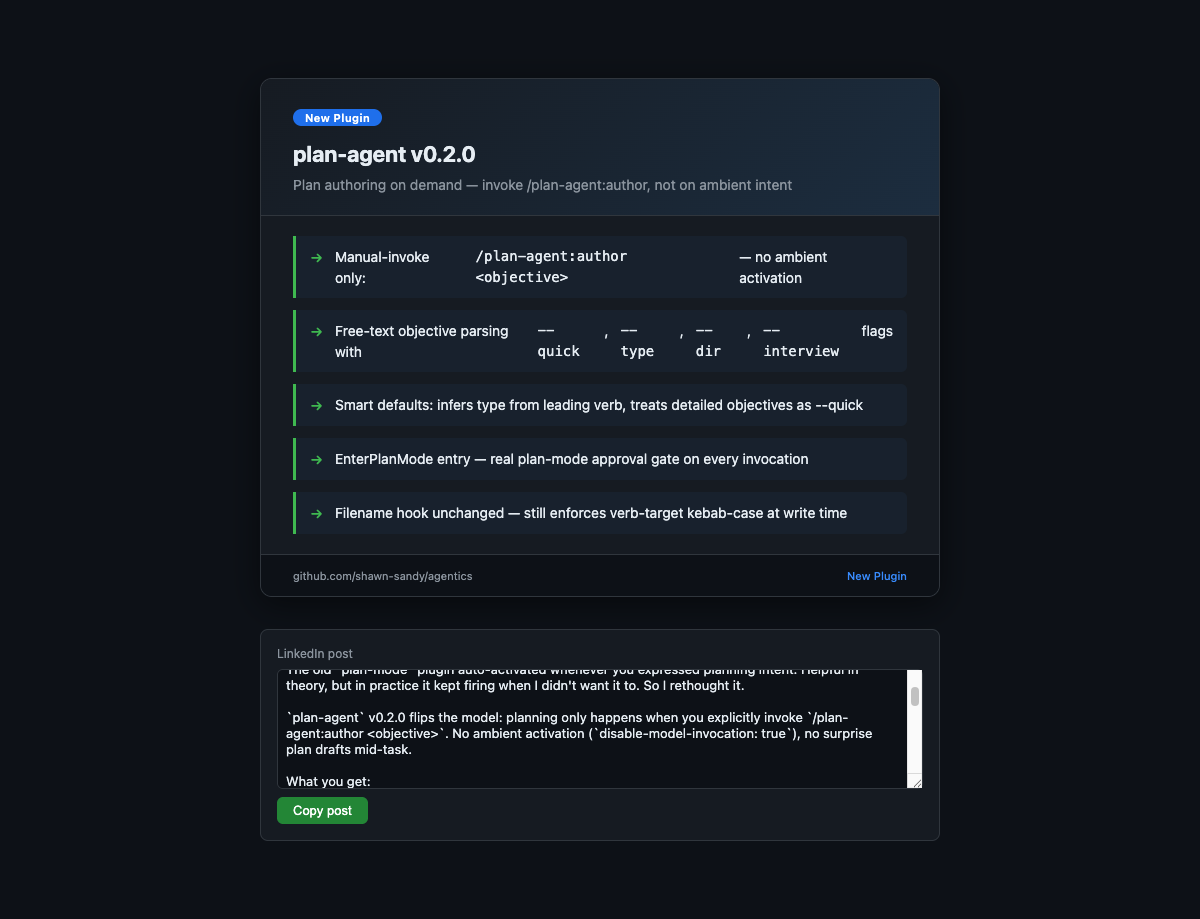Click the 'Filename hook unchanged' row text

click(591, 513)
